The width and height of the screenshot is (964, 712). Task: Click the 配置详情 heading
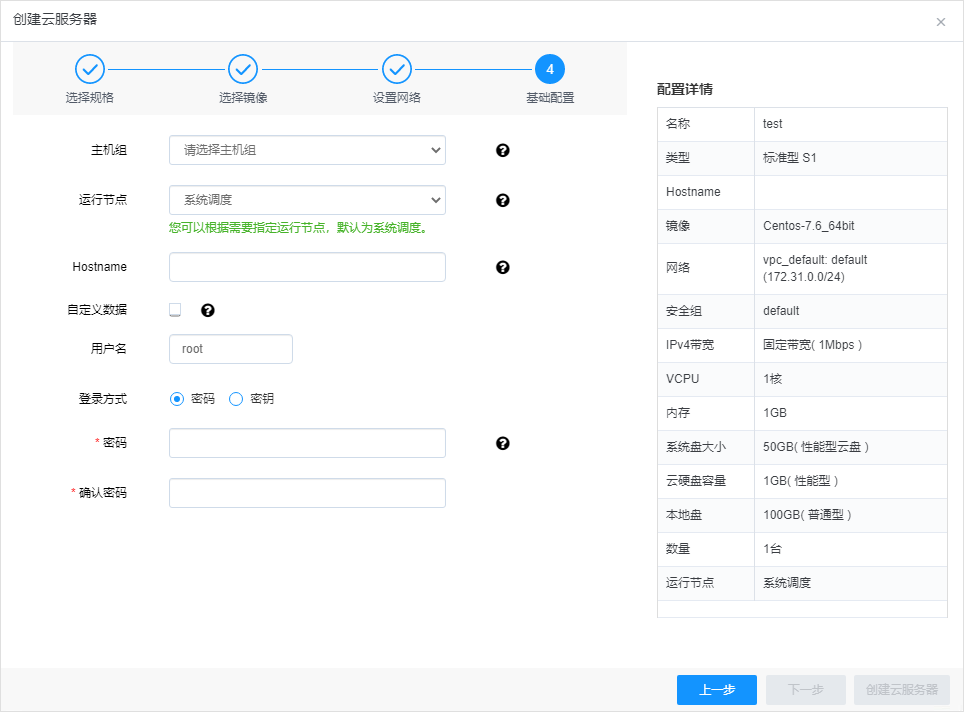click(684, 89)
